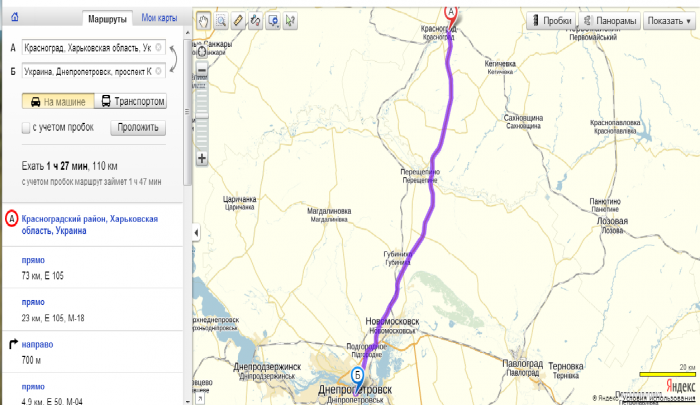Enable the «с учетом пробок» checkbox

tap(26, 128)
